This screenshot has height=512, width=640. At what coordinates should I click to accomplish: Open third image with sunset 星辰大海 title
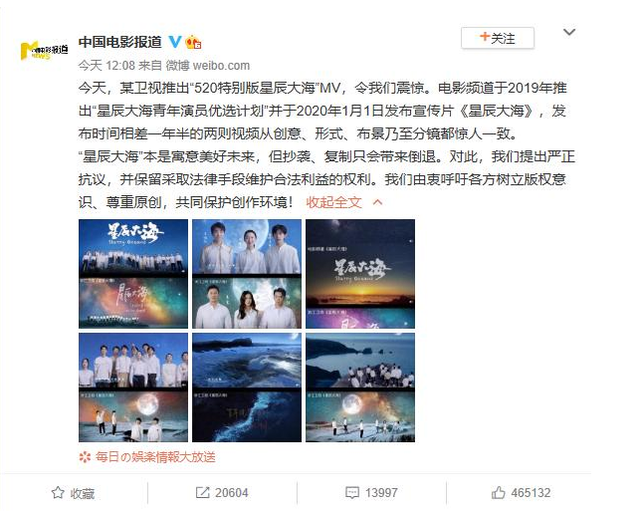(360, 274)
